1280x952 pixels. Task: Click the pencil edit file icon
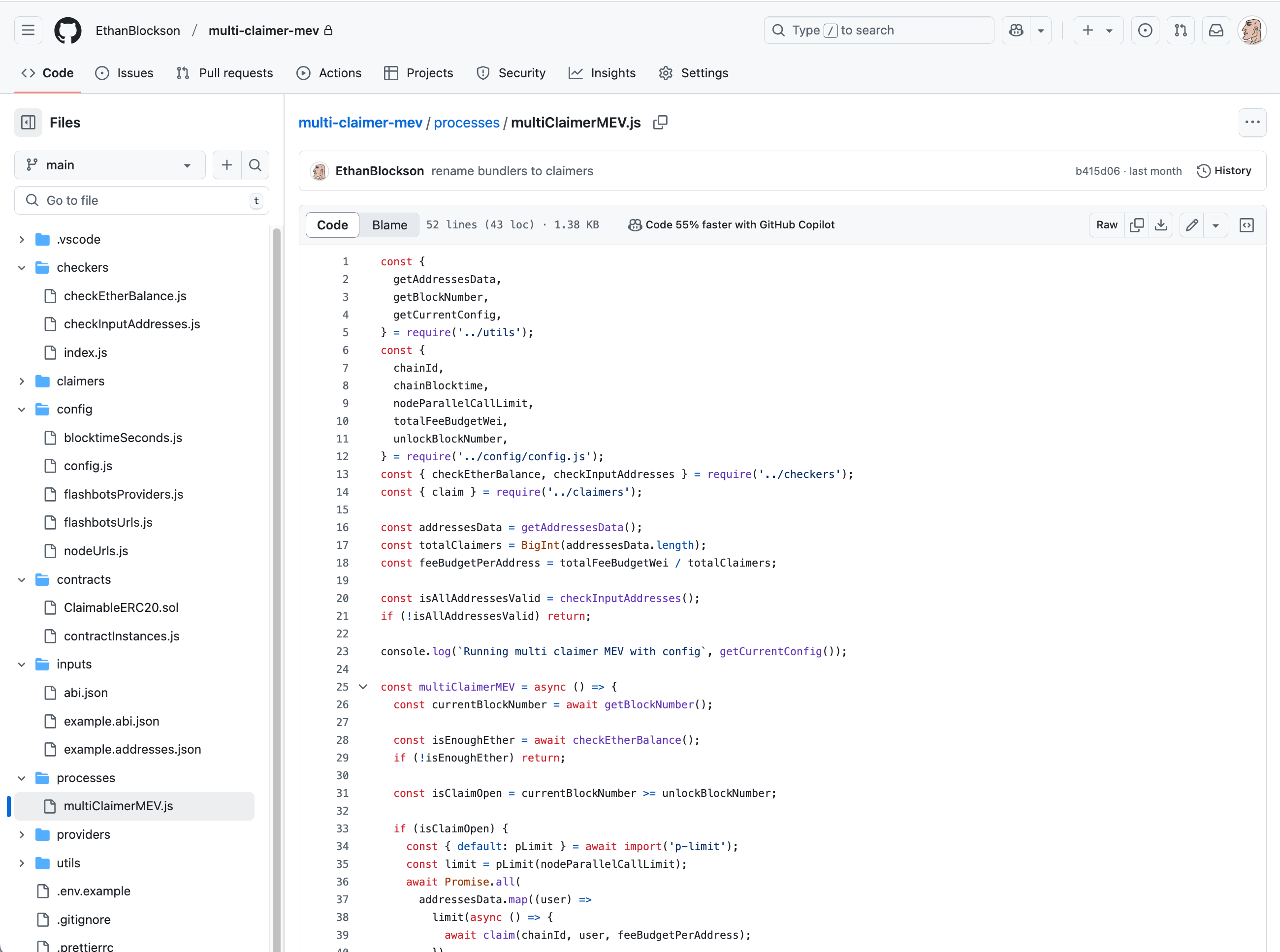(x=1192, y=225)
